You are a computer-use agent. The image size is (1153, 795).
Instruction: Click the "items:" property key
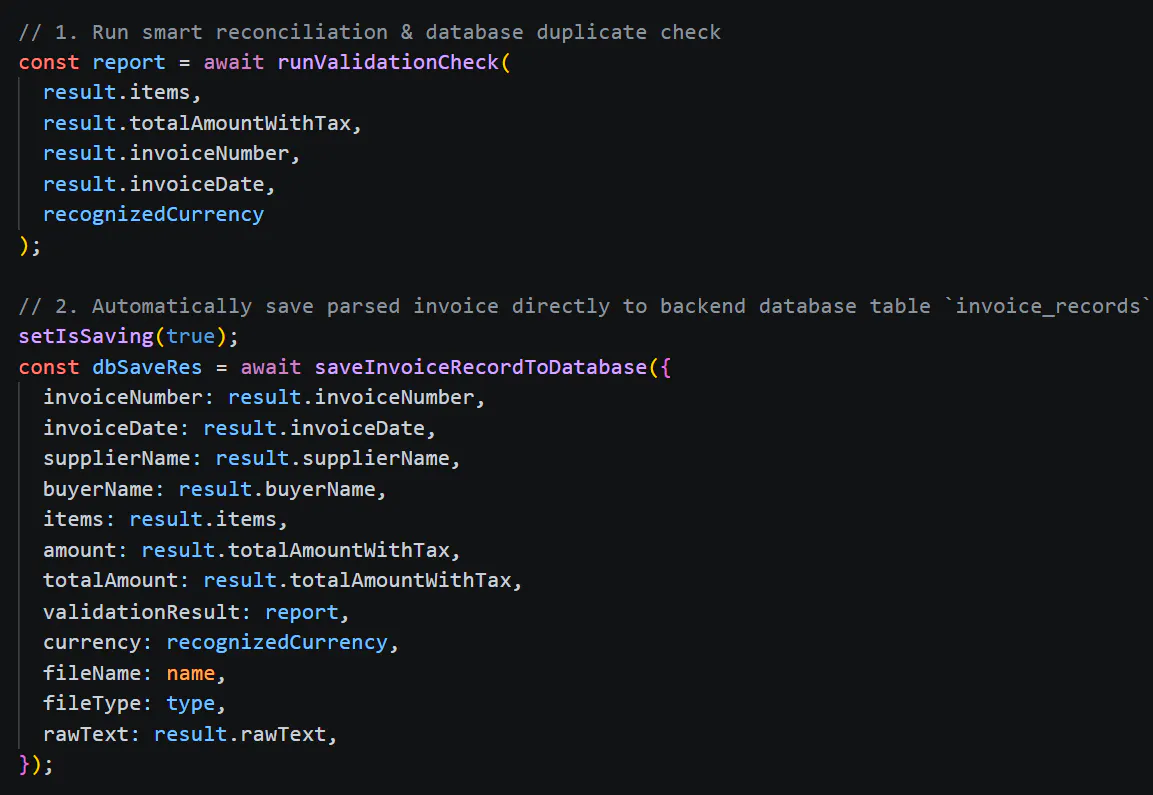pyautogui.click(x=79, y=520)
